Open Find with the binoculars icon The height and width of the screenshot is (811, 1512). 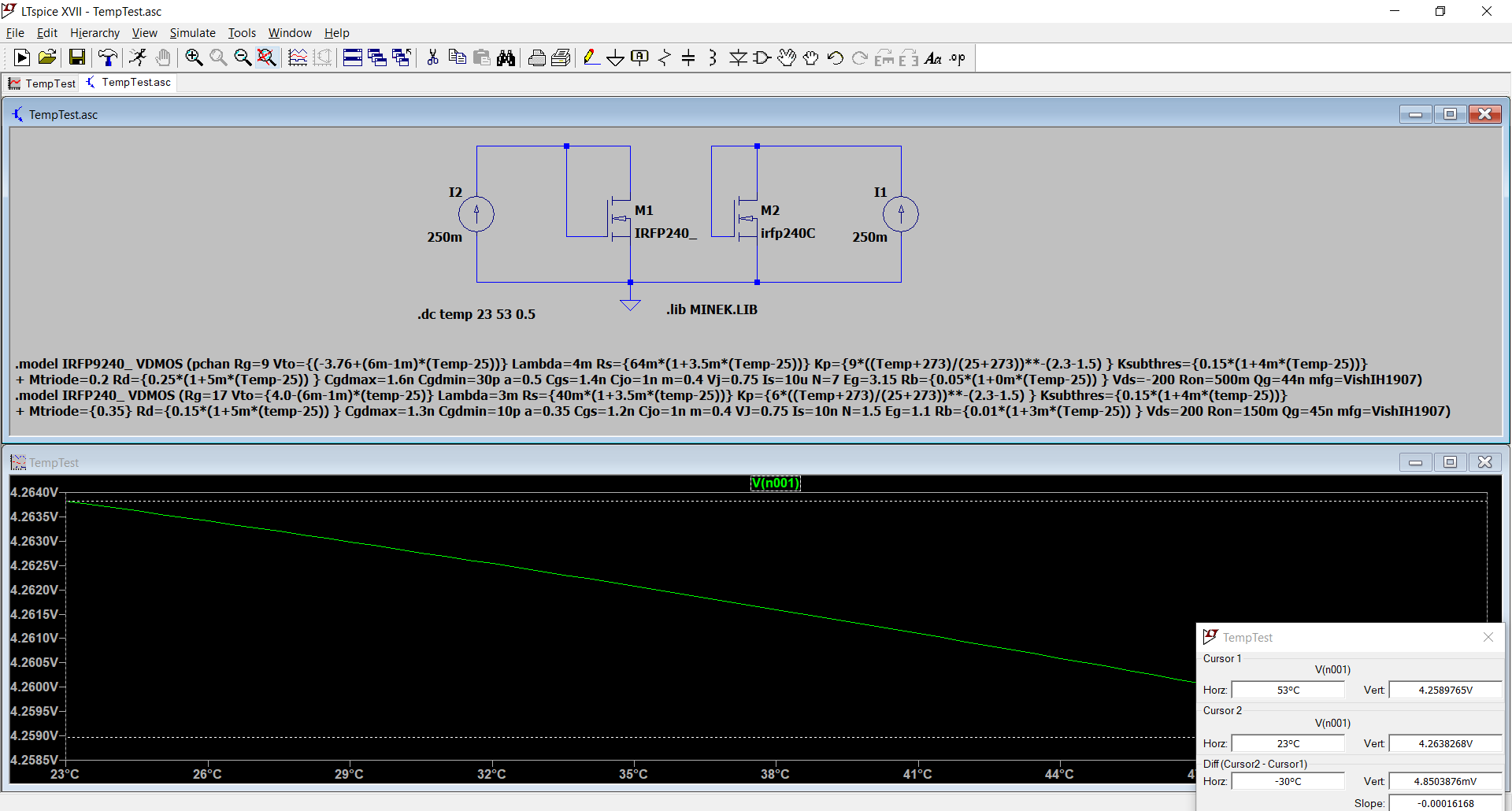[x=506, y=57]
